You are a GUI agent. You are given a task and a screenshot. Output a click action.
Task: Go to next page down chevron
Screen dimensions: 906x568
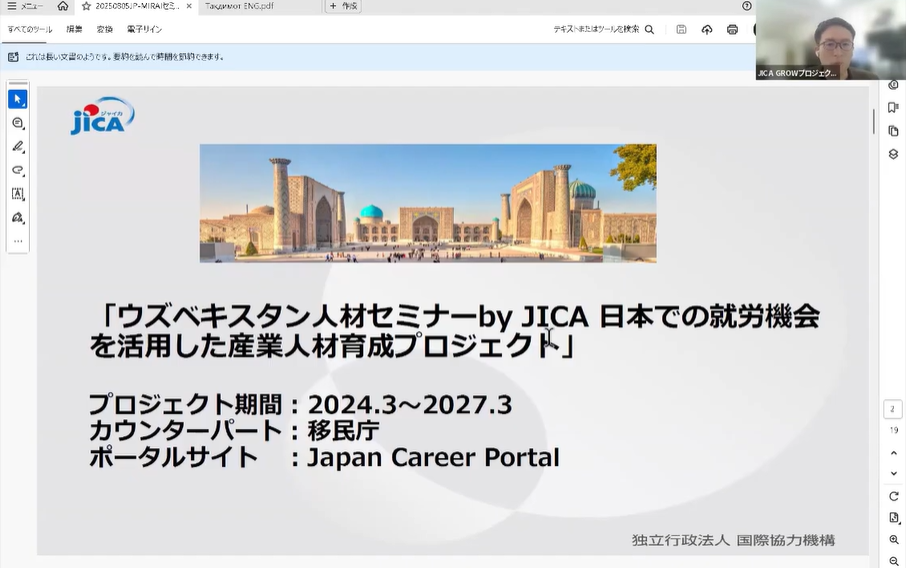[893, 473]
